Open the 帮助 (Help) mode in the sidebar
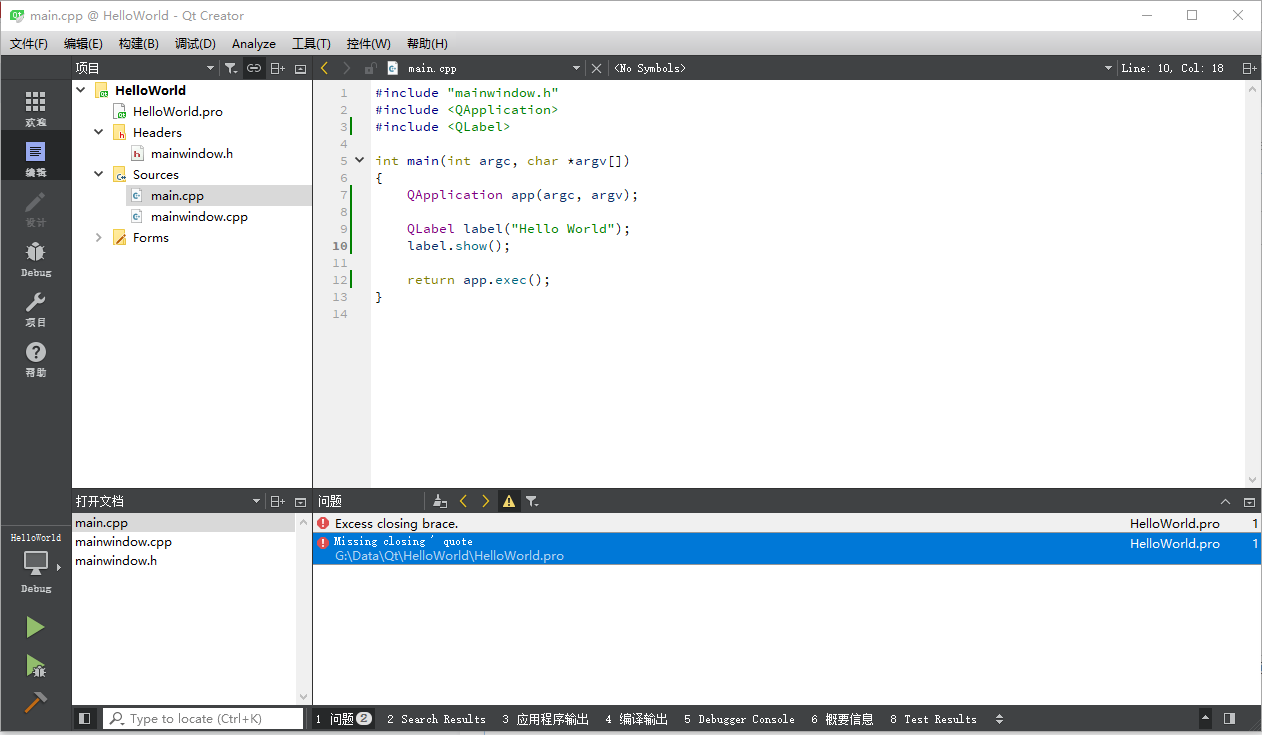The width and height of the screenshot is (1262, 735). [x=36, y=357]
